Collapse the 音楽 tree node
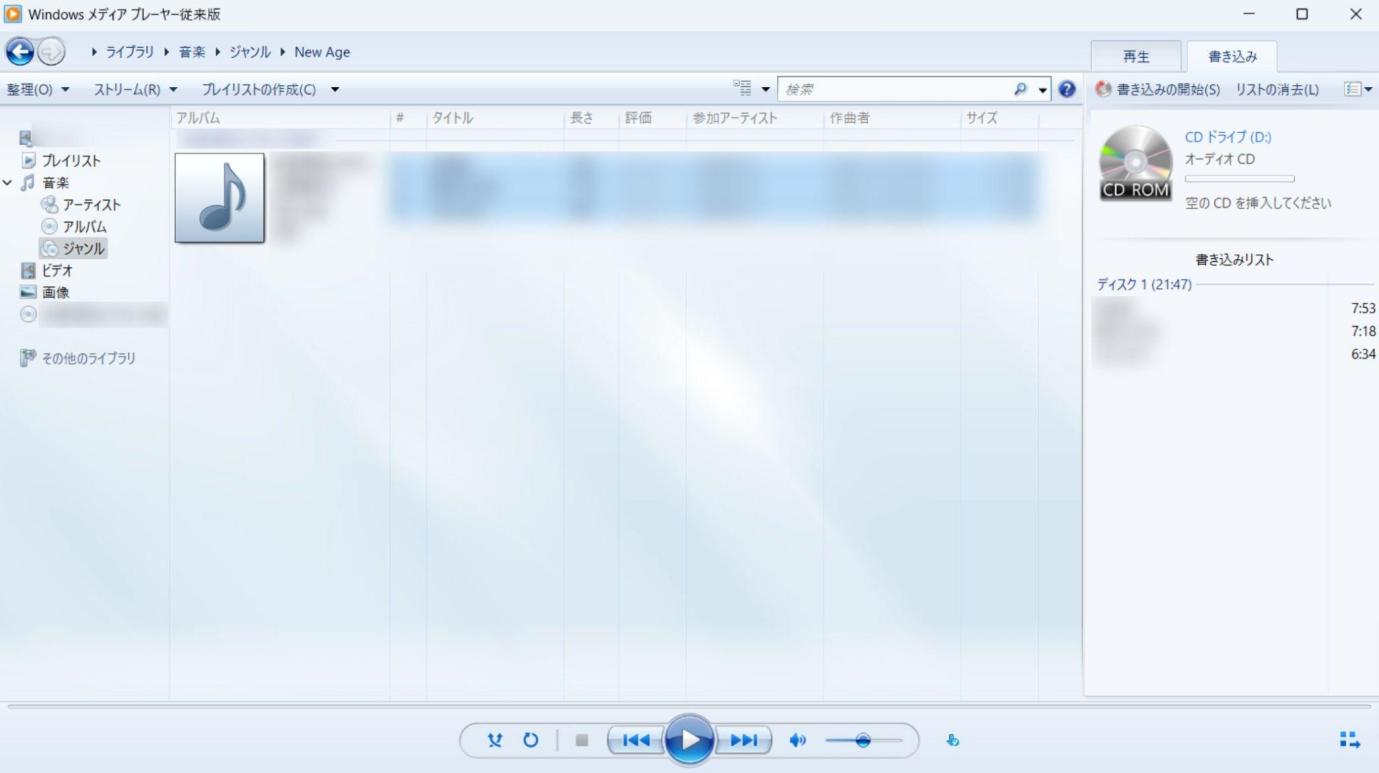Viewport: 1379px width, 773px height. coord(8,183)
